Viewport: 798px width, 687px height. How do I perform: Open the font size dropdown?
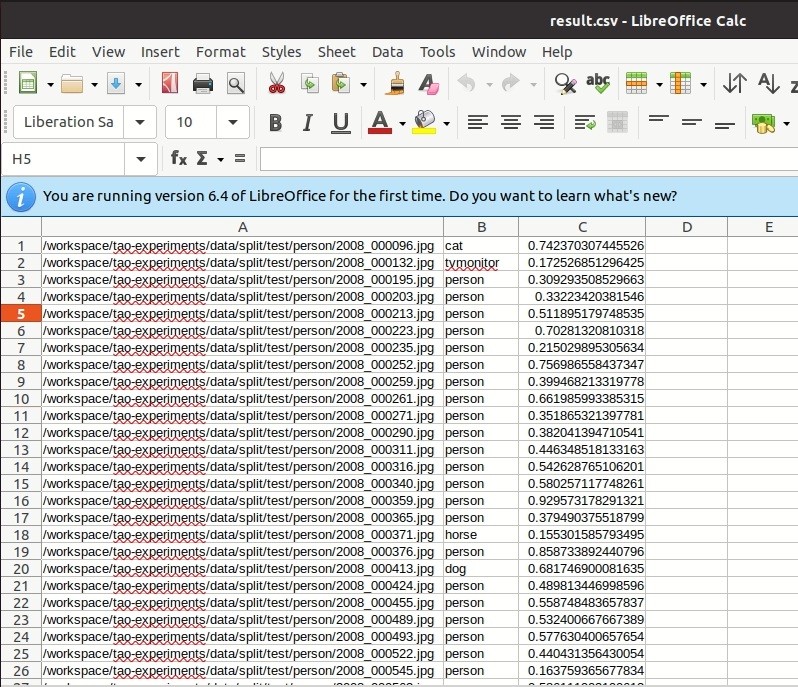(x=234, y=123)
